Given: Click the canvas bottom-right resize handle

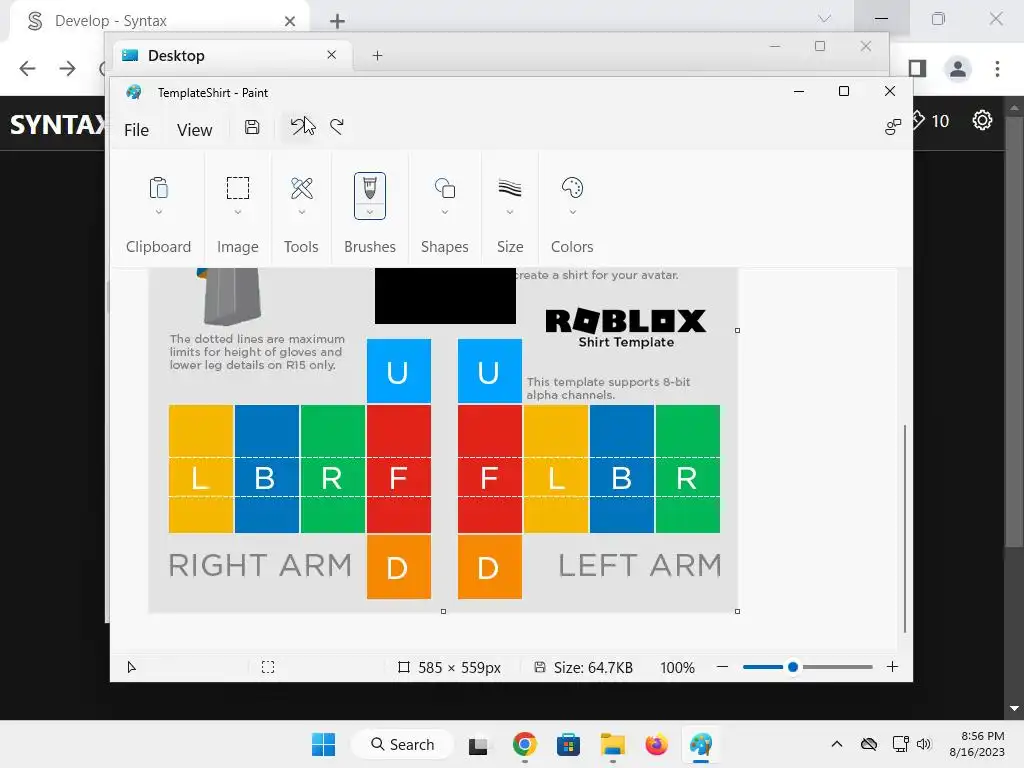Looking at the screenshot, I should tap(737, 611).
